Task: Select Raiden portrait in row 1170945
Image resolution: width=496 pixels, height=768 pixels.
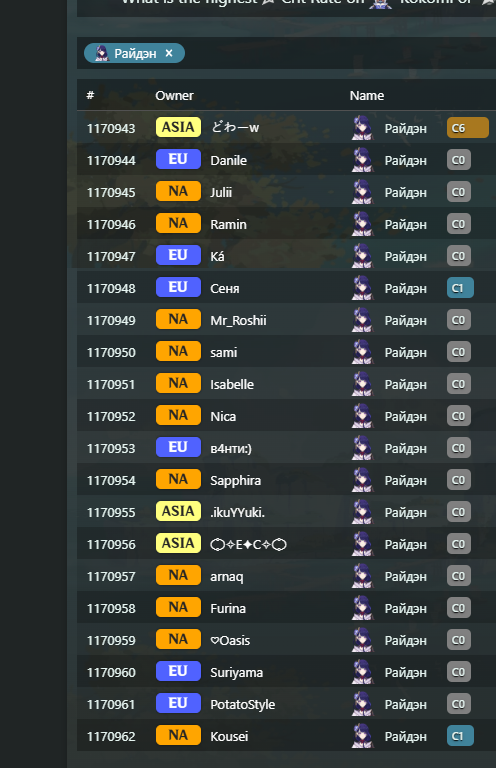Action: point(362,192)
